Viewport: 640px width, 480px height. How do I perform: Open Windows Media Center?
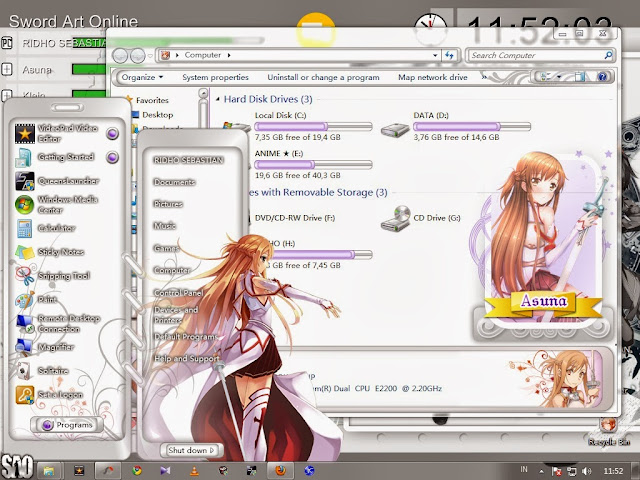pos(57,204)
